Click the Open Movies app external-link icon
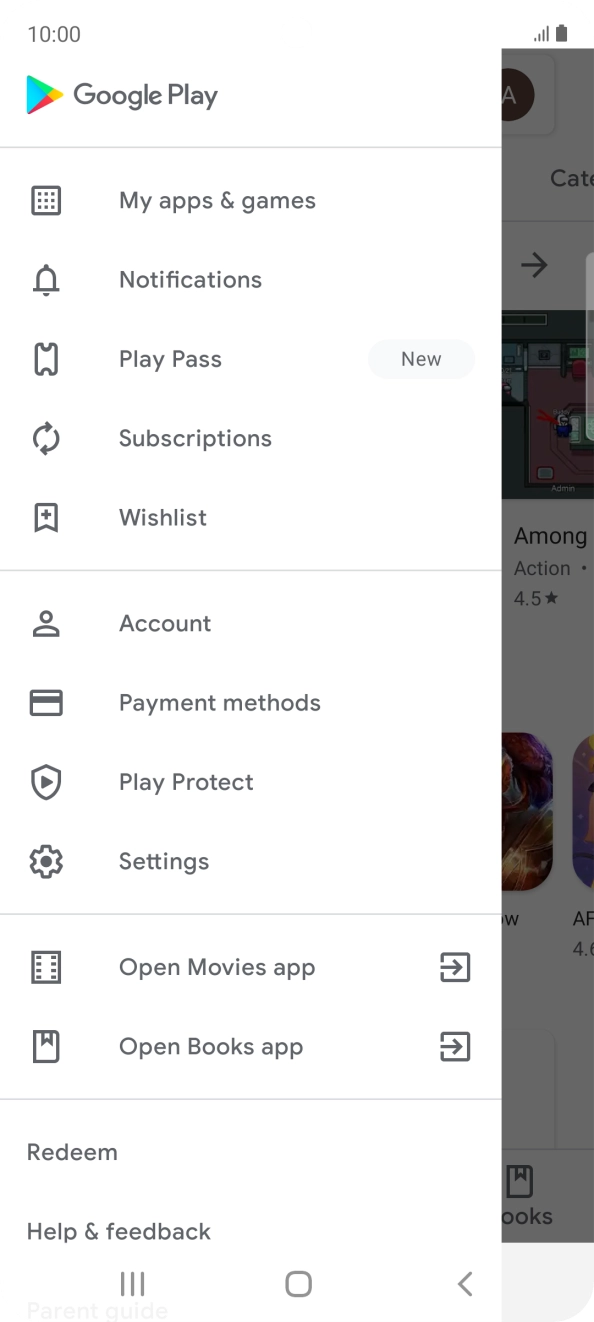Image resolution: width=594 pixels, height=1322 pixels. 454,967
